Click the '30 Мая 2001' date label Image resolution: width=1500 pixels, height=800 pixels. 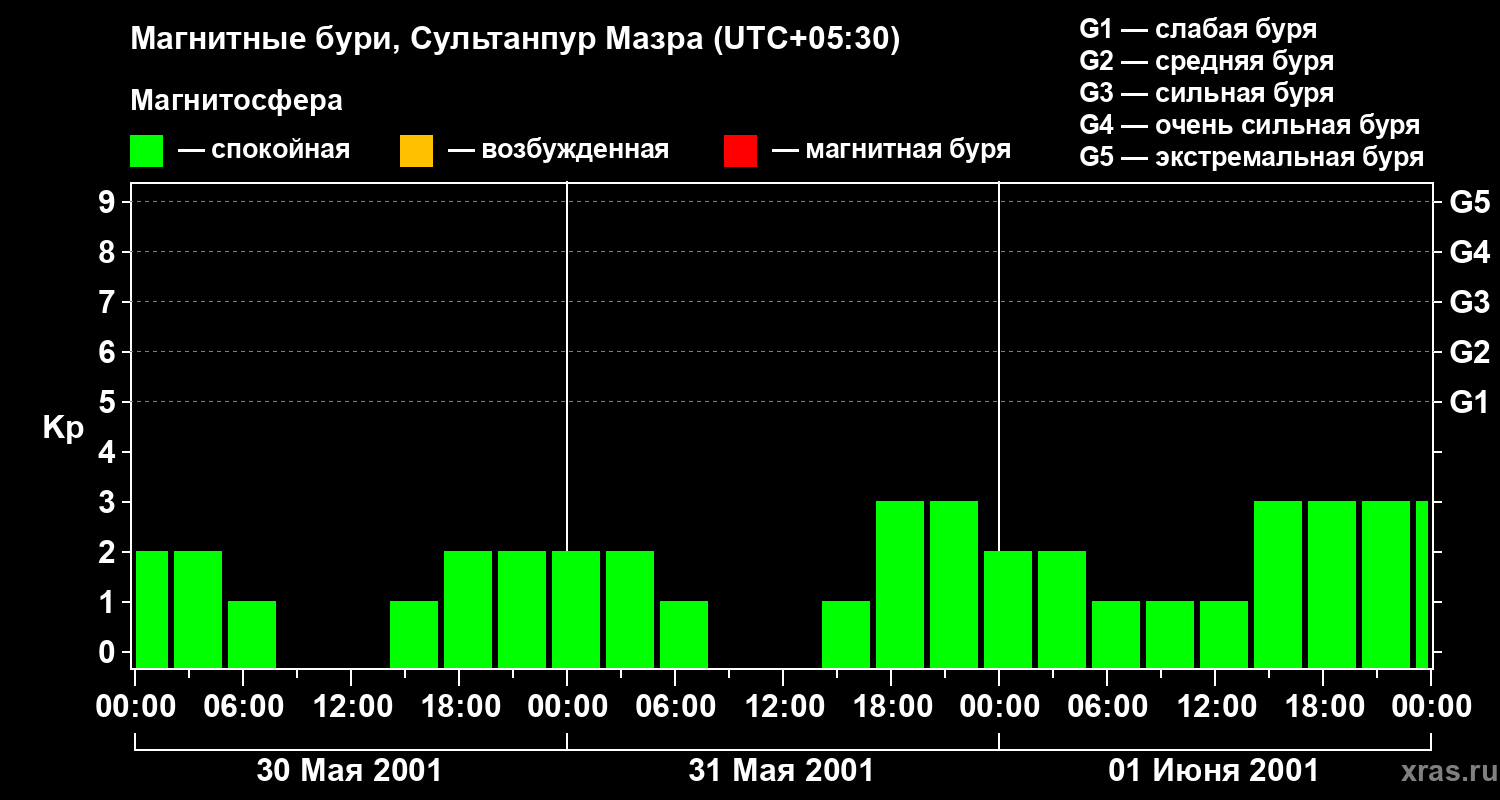point(349,771)
